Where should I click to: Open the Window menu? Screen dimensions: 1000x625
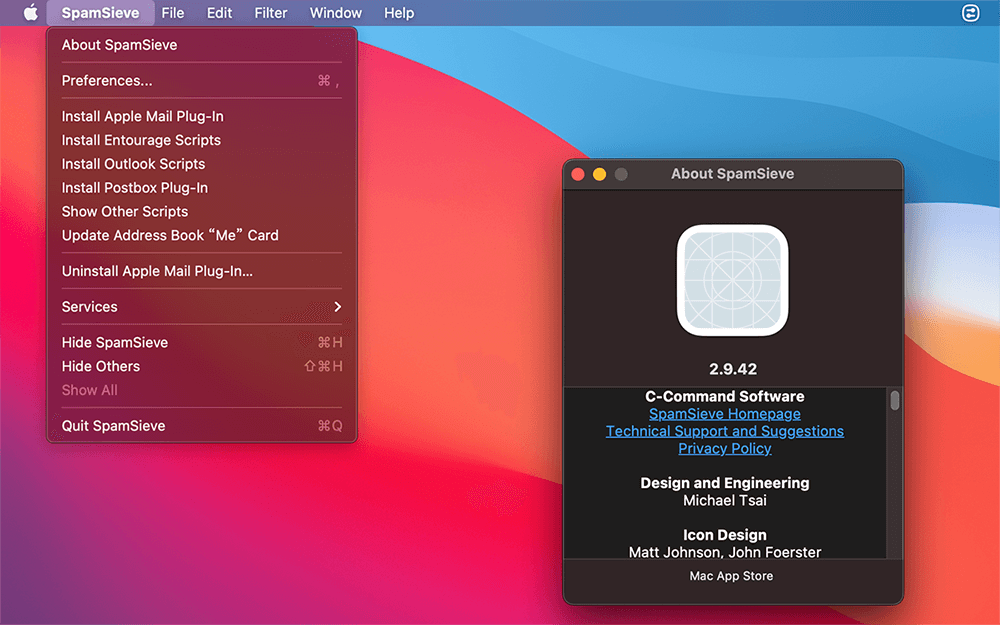pos(335,13)
